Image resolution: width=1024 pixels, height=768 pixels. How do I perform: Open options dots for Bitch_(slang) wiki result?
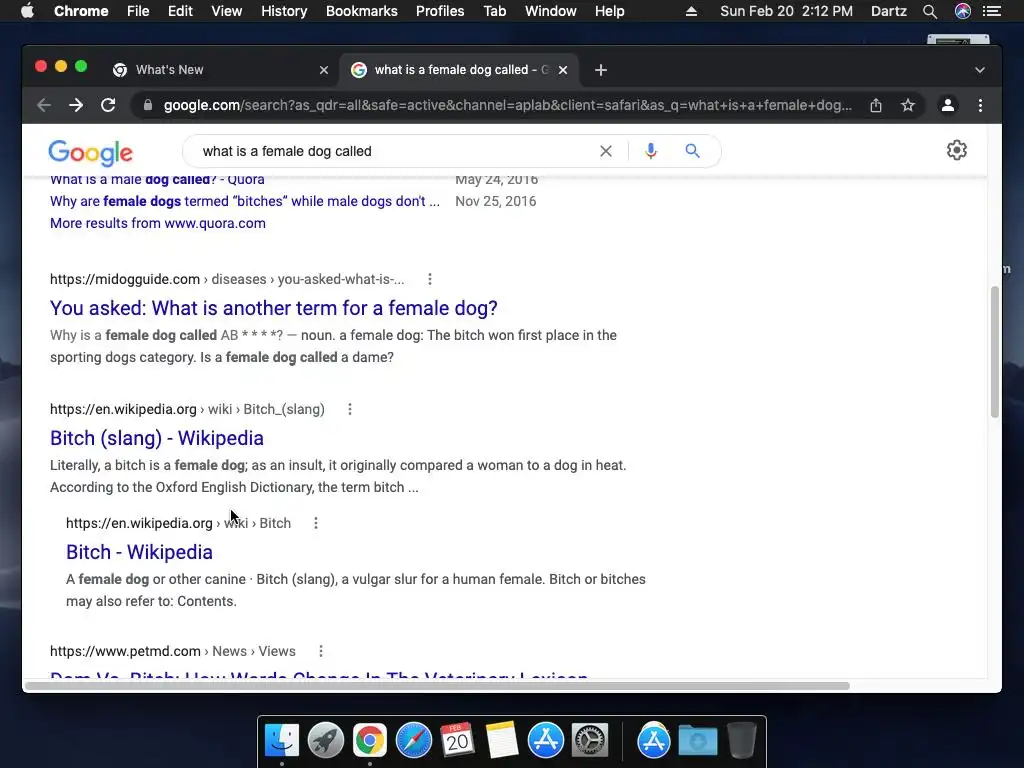[350, 409]
